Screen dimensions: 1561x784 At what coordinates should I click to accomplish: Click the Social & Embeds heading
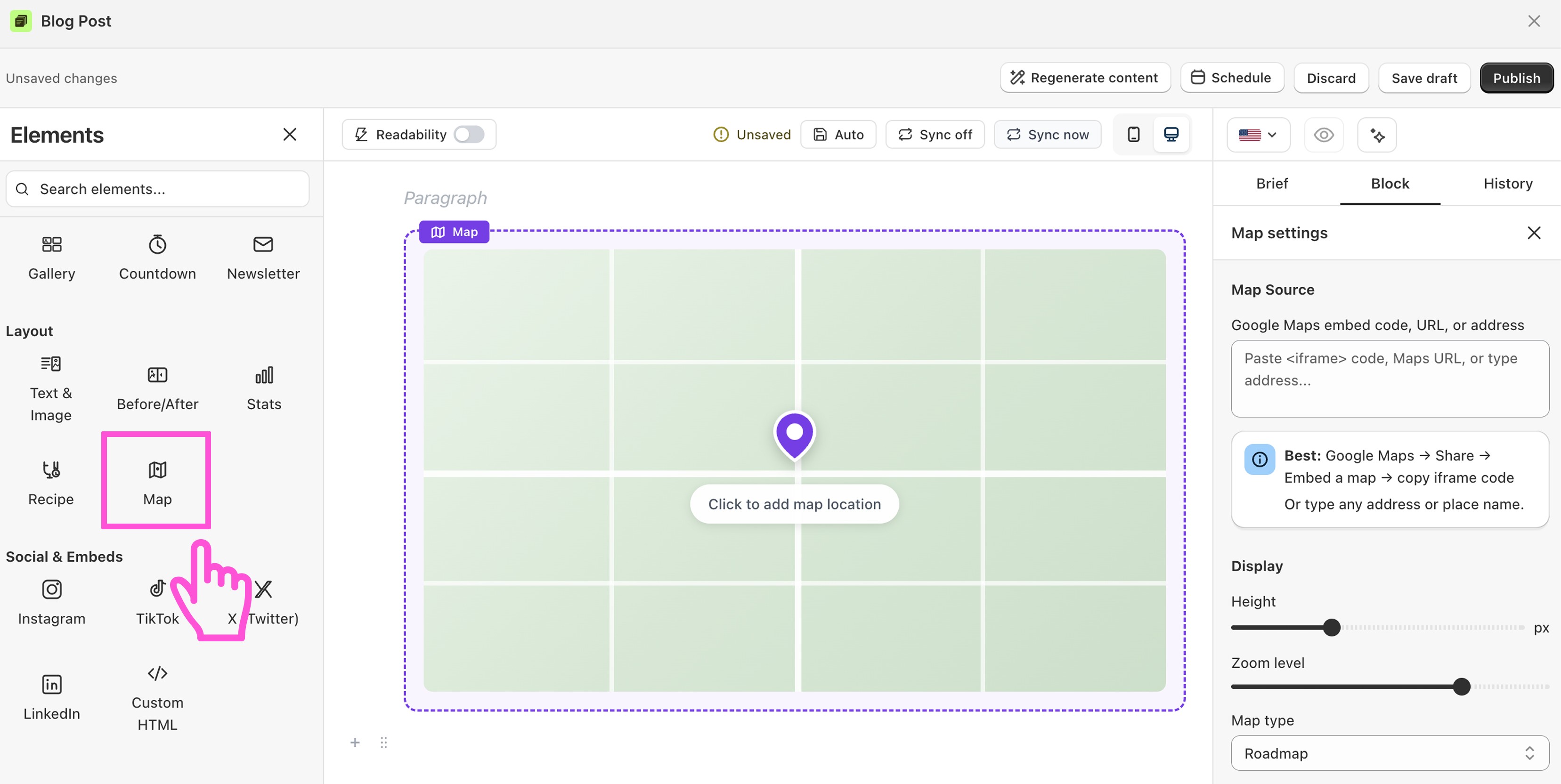pos(64,556)
